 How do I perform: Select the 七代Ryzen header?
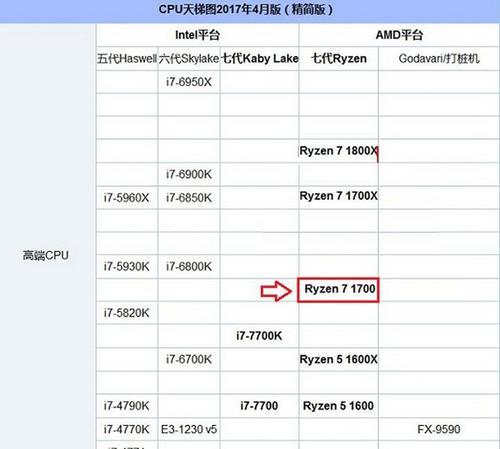click(x=339, y=59)
